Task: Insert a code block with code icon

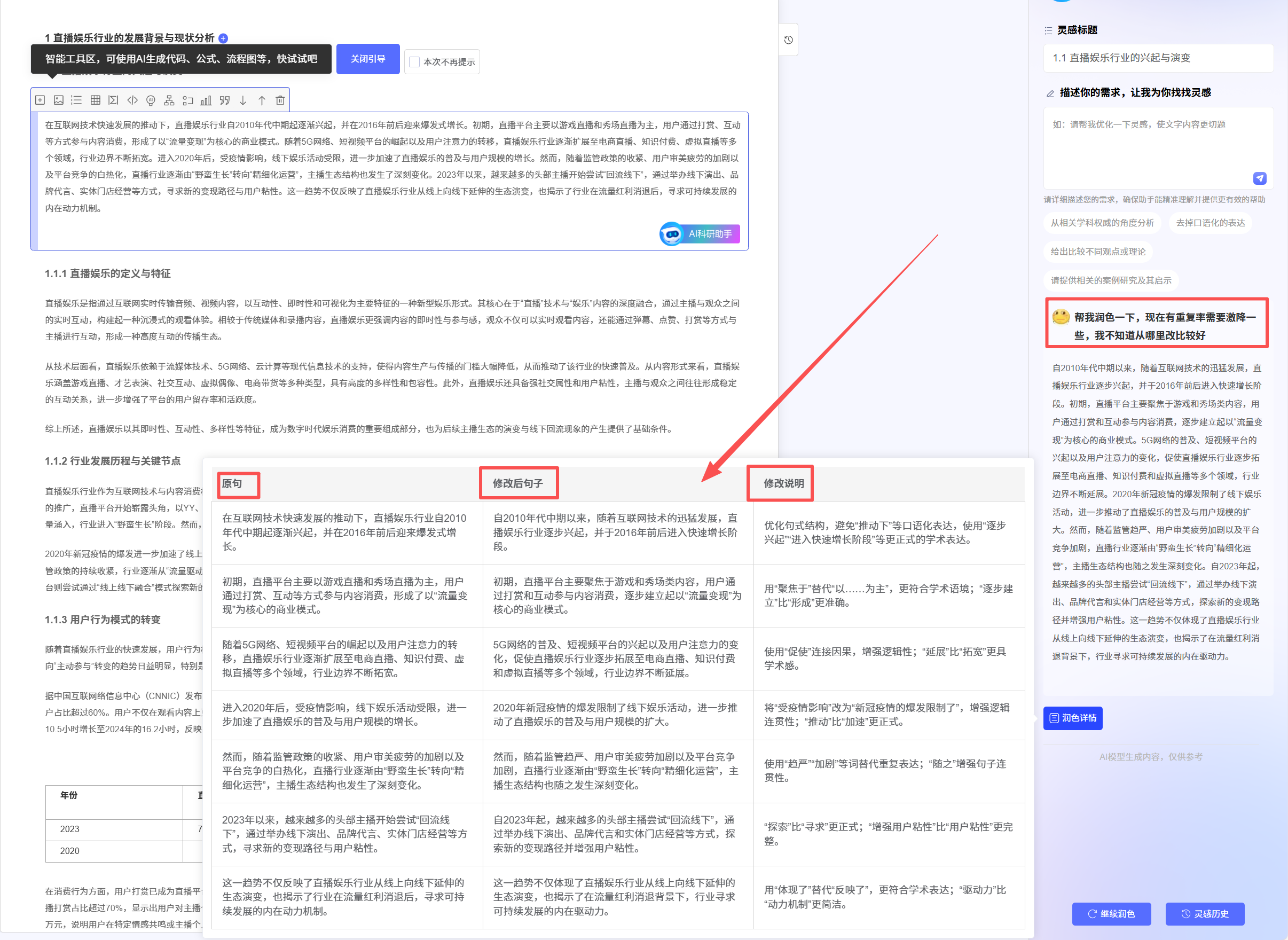Action: pos(132,100)
